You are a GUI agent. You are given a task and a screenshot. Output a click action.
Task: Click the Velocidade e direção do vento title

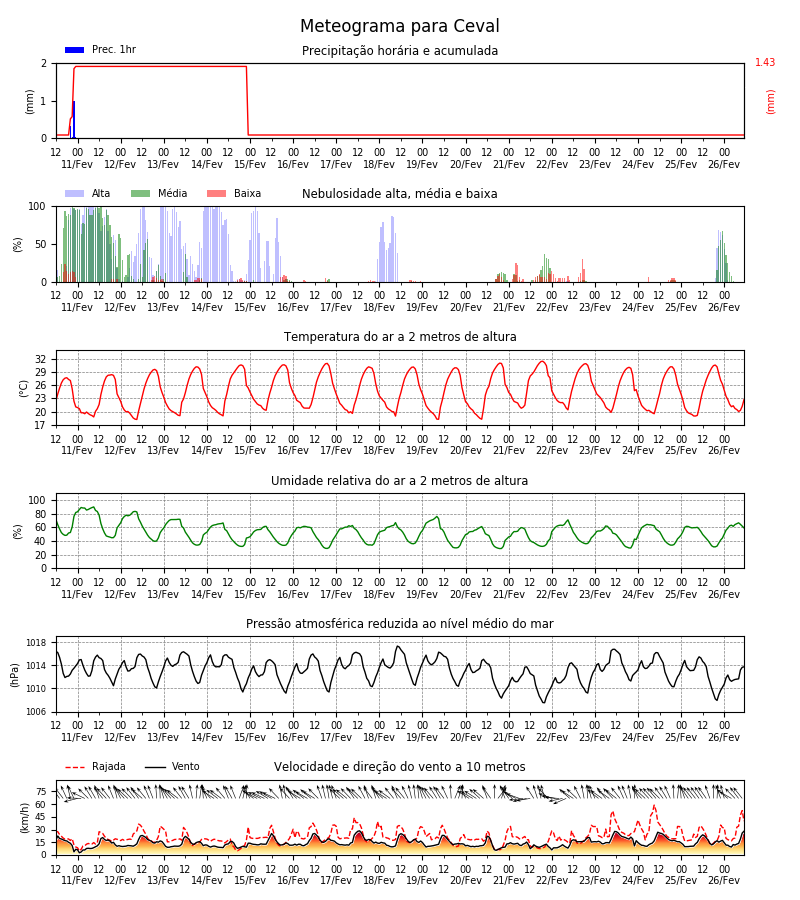[400, 767]
